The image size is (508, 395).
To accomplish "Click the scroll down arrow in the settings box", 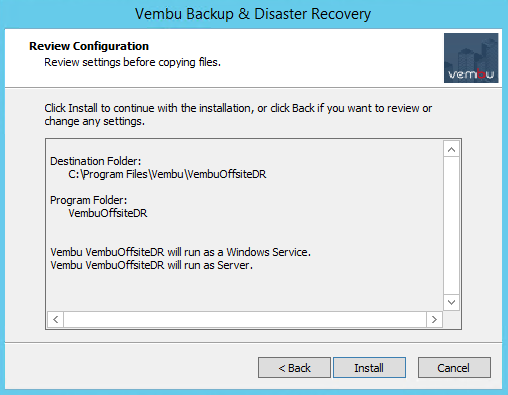I will (451, 302).
